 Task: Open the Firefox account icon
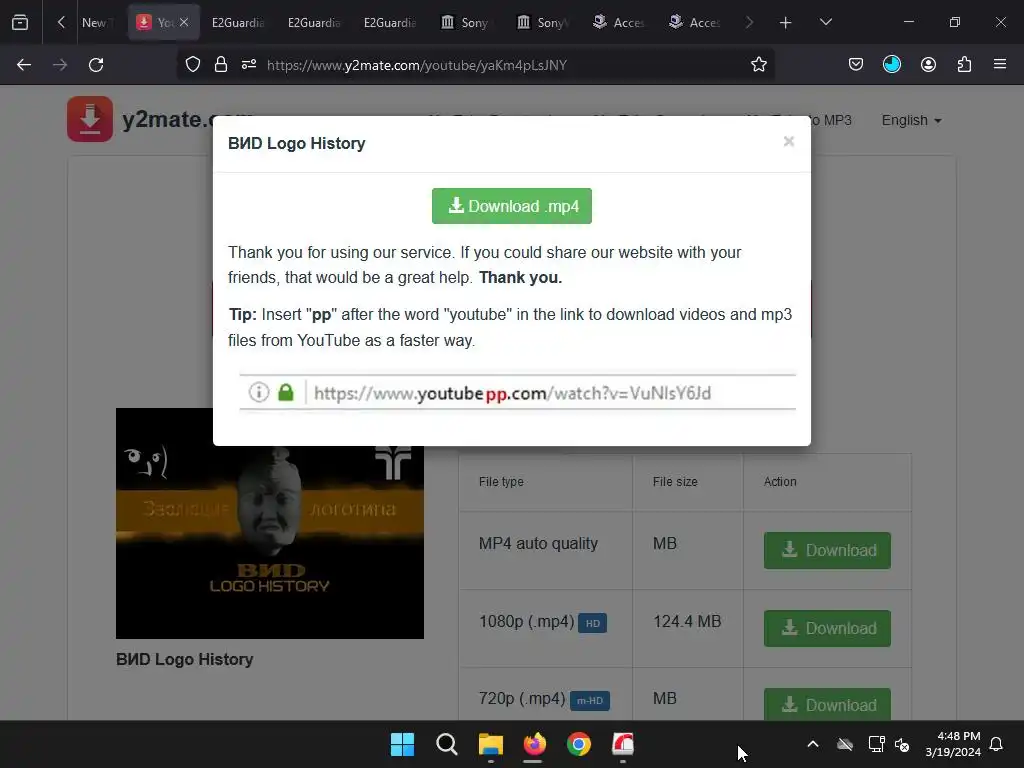tap(928, 64)
